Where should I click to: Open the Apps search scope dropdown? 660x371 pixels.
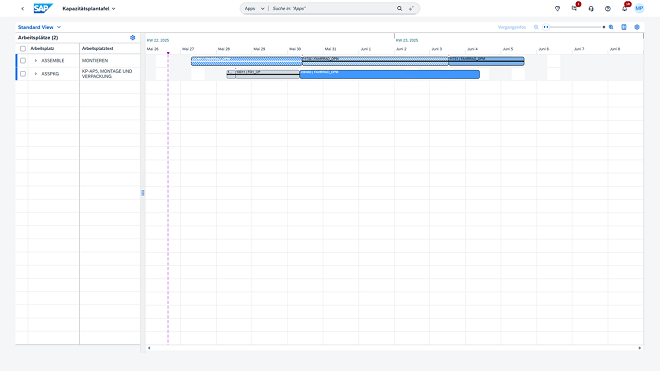point(254,8)
